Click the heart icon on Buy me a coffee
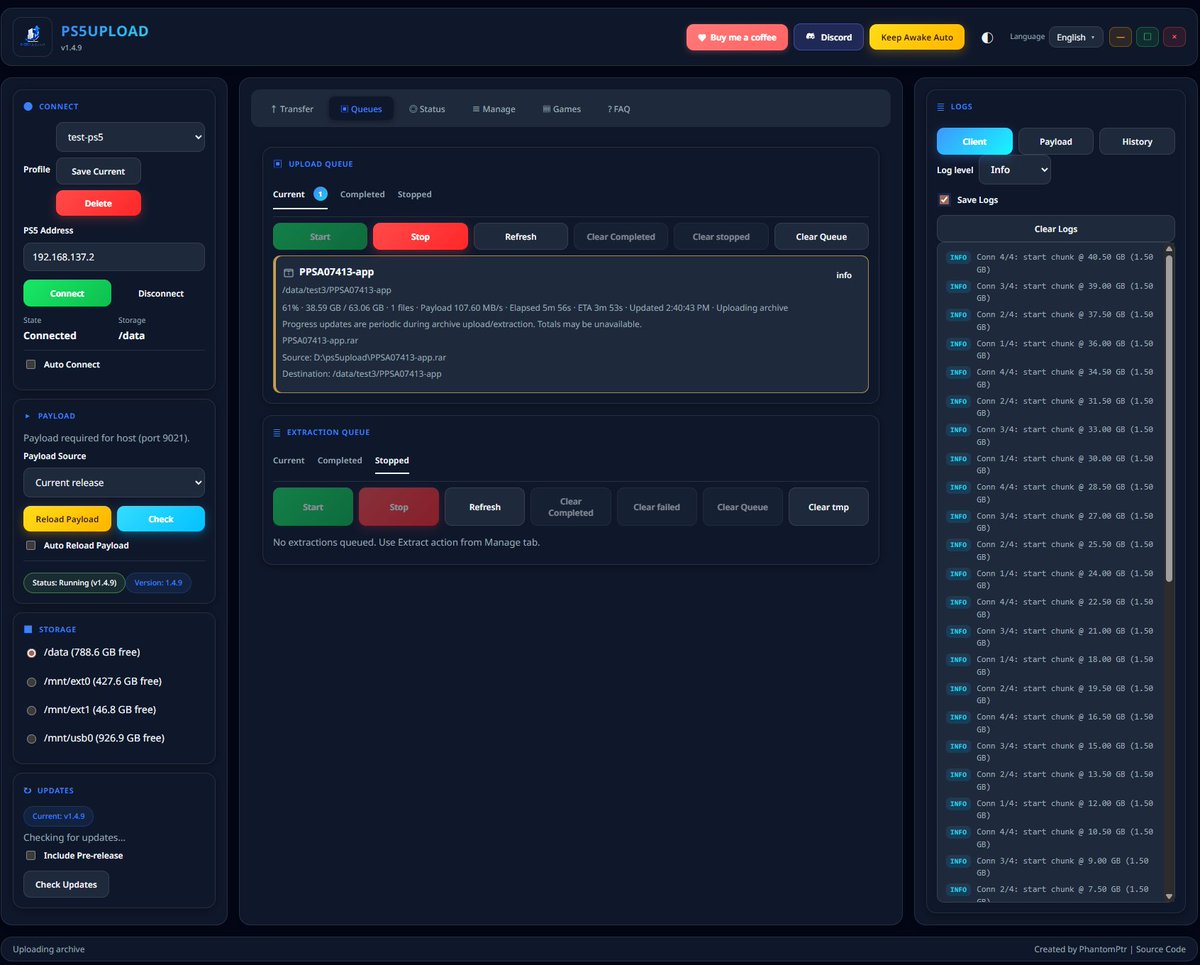Image resolution: width=1200 pixels, height=965 pixels. pos(702,37)
